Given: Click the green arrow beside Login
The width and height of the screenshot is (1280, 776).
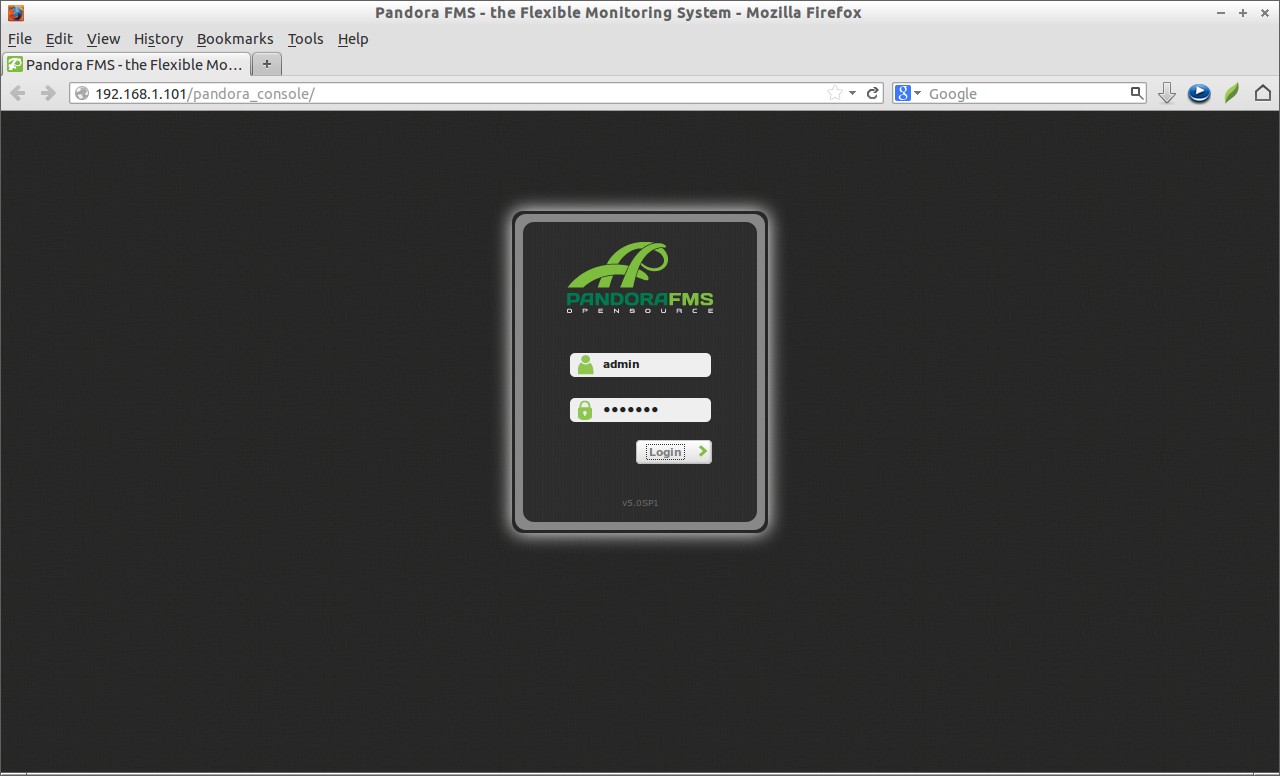Looking at the screenshot, I should click(x=703, y=452).
